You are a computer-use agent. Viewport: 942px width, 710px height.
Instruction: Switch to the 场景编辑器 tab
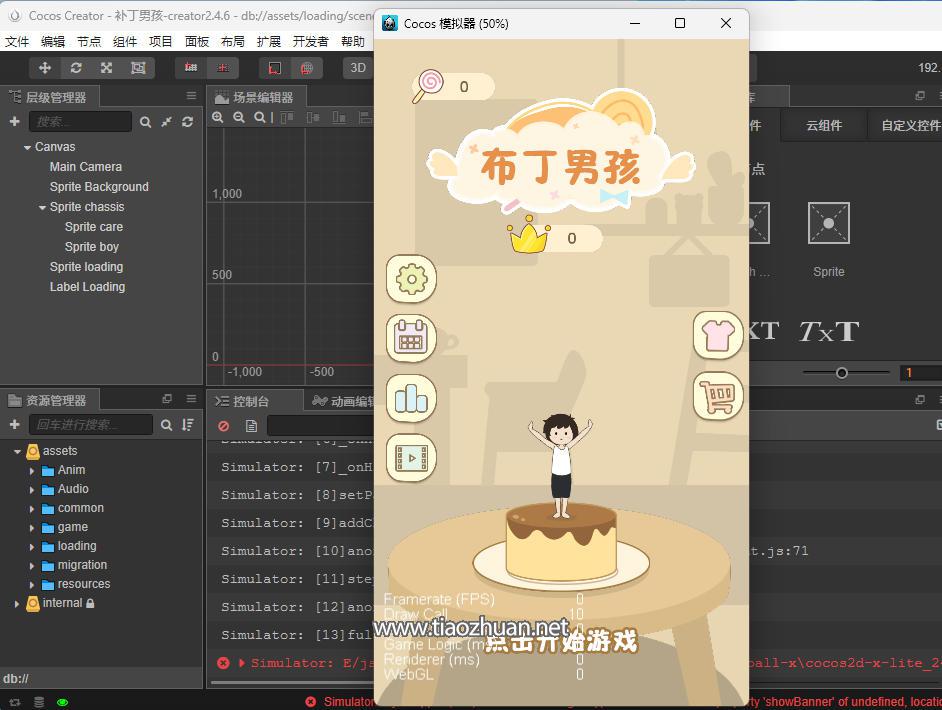pyautogui.click(x=257, y=97)
